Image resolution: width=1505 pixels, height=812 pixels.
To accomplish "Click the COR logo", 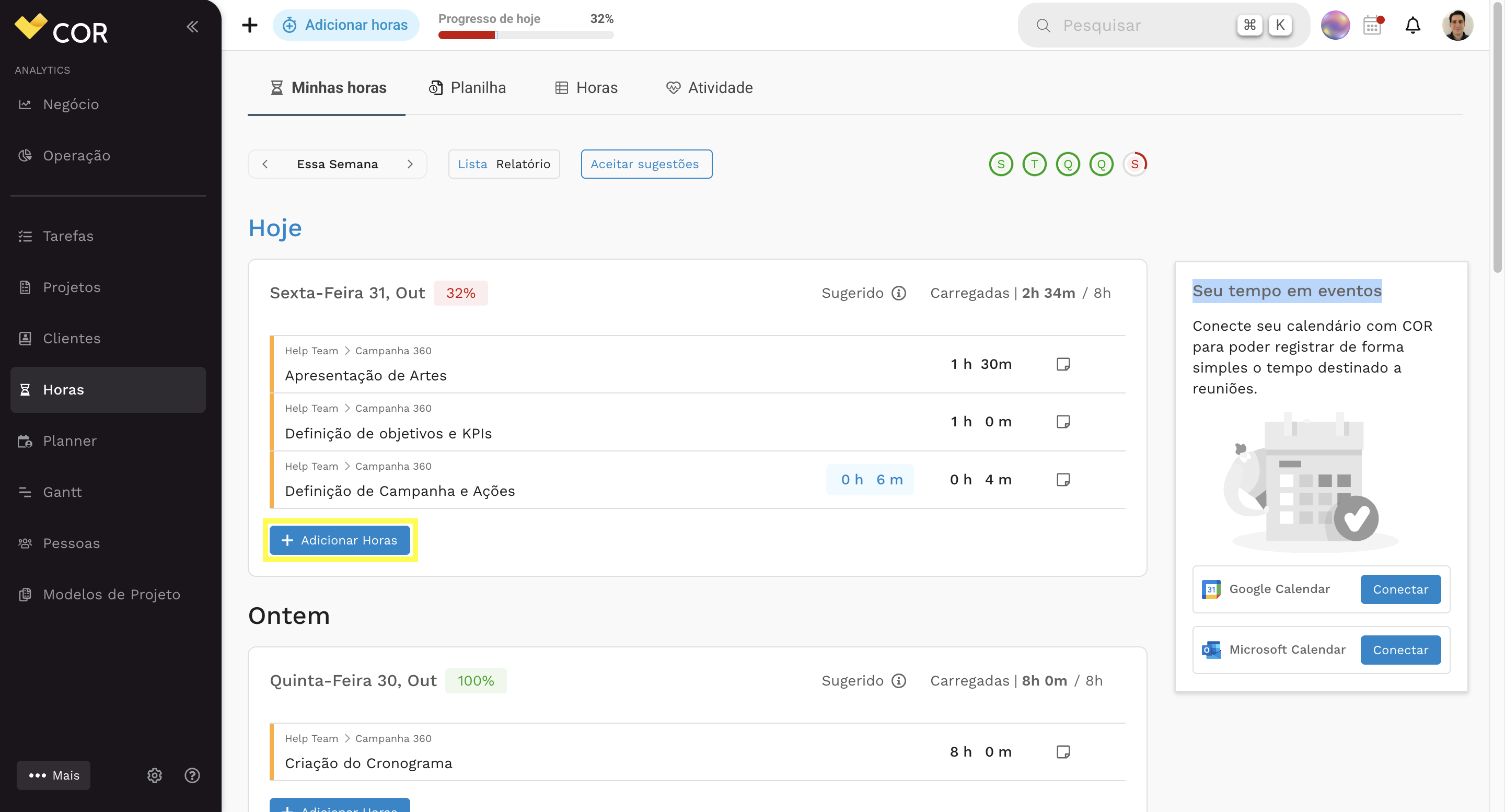I will tap(61, 29).
